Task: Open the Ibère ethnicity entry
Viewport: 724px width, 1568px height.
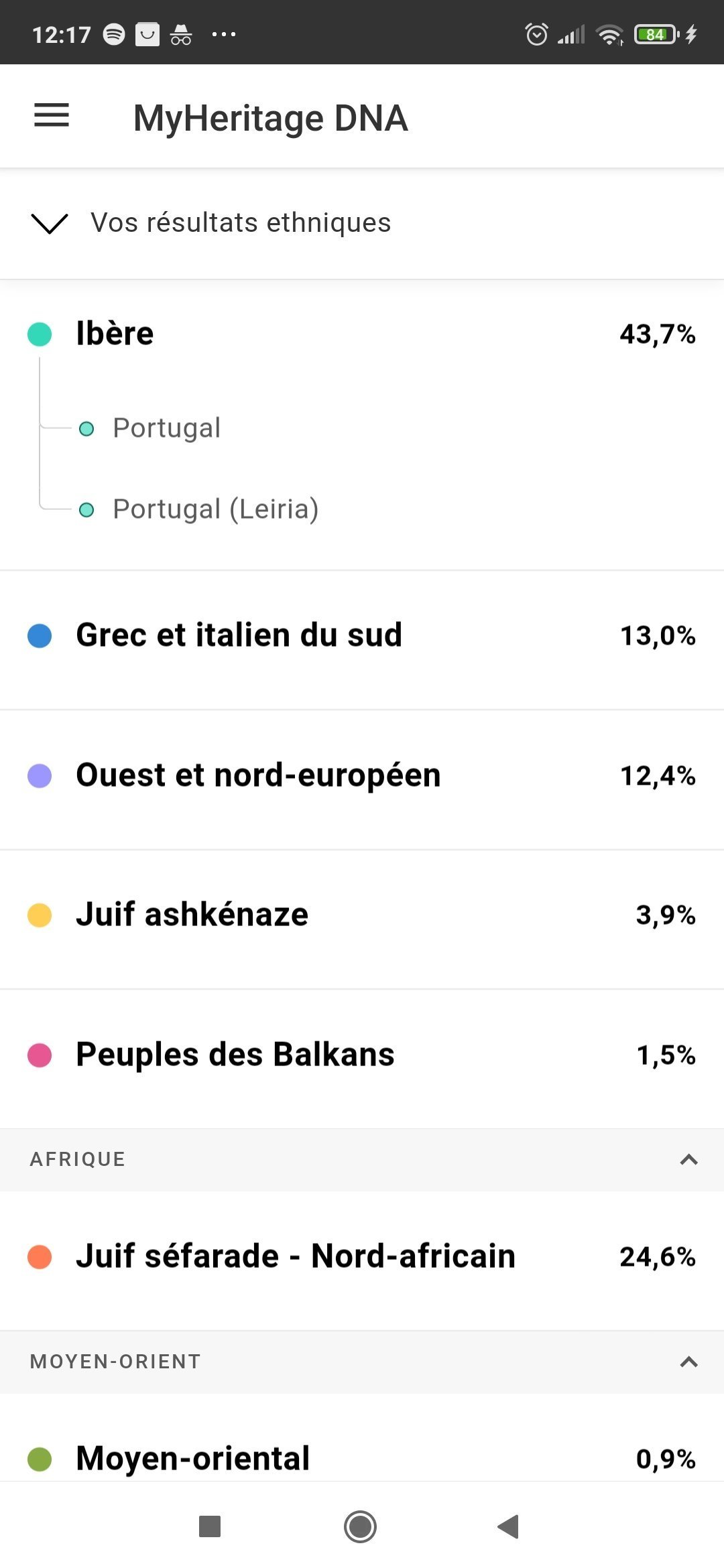Action: (x=115, y=334)
